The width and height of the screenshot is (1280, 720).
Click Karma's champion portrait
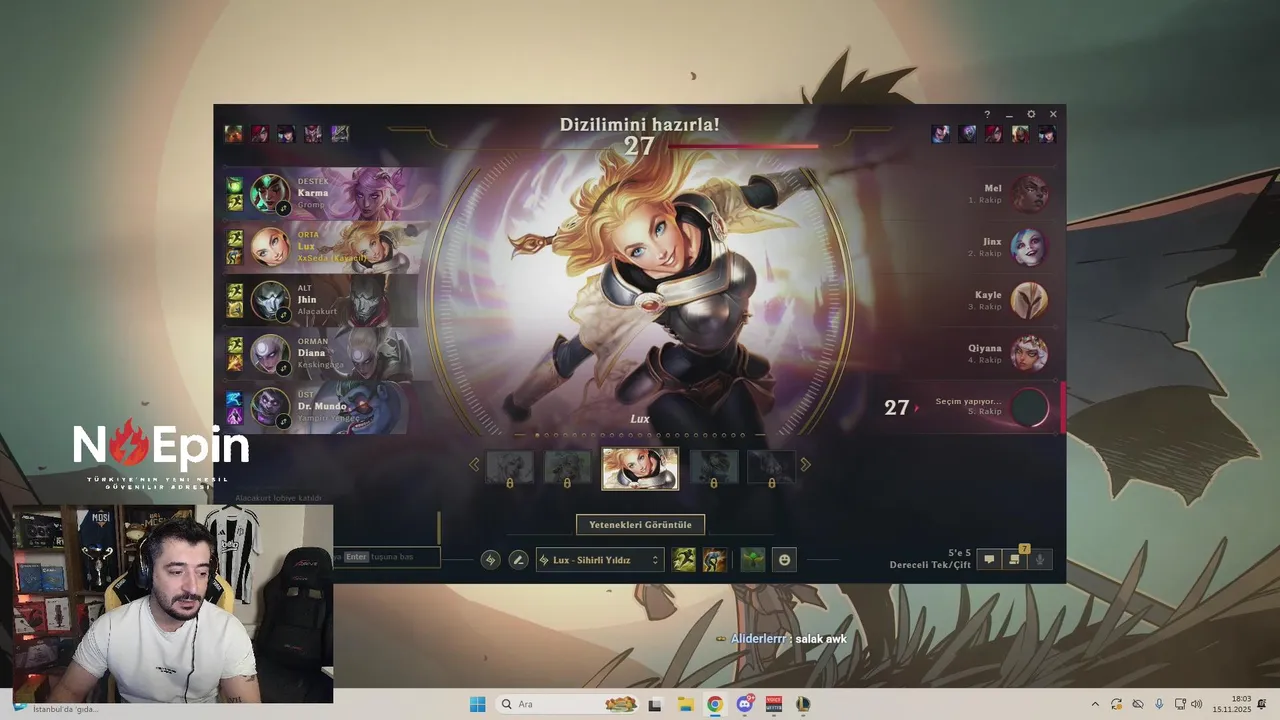click(x=269, y=193)
